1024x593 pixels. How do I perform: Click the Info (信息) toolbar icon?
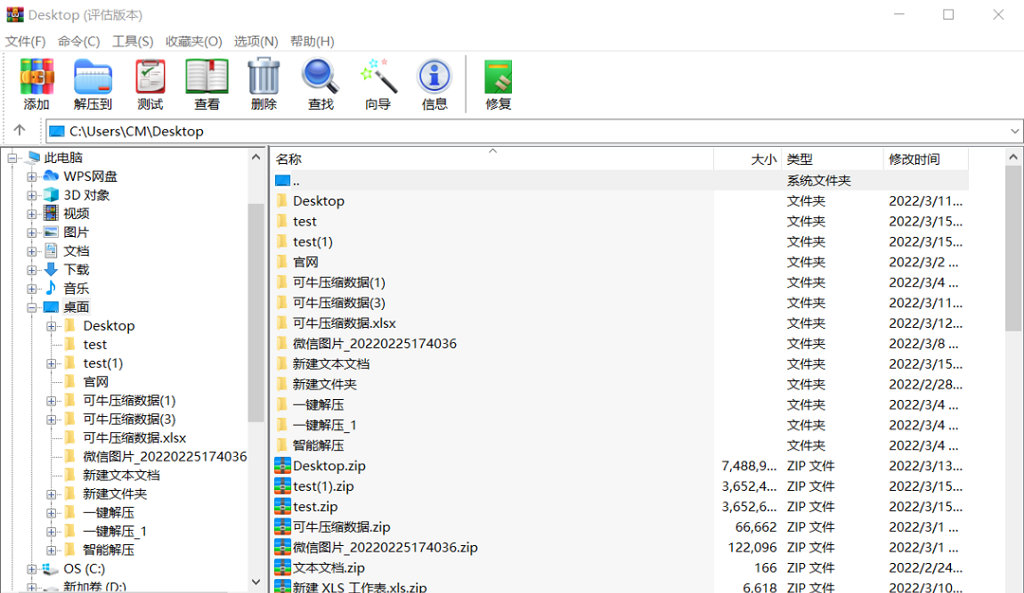[434, 76]
